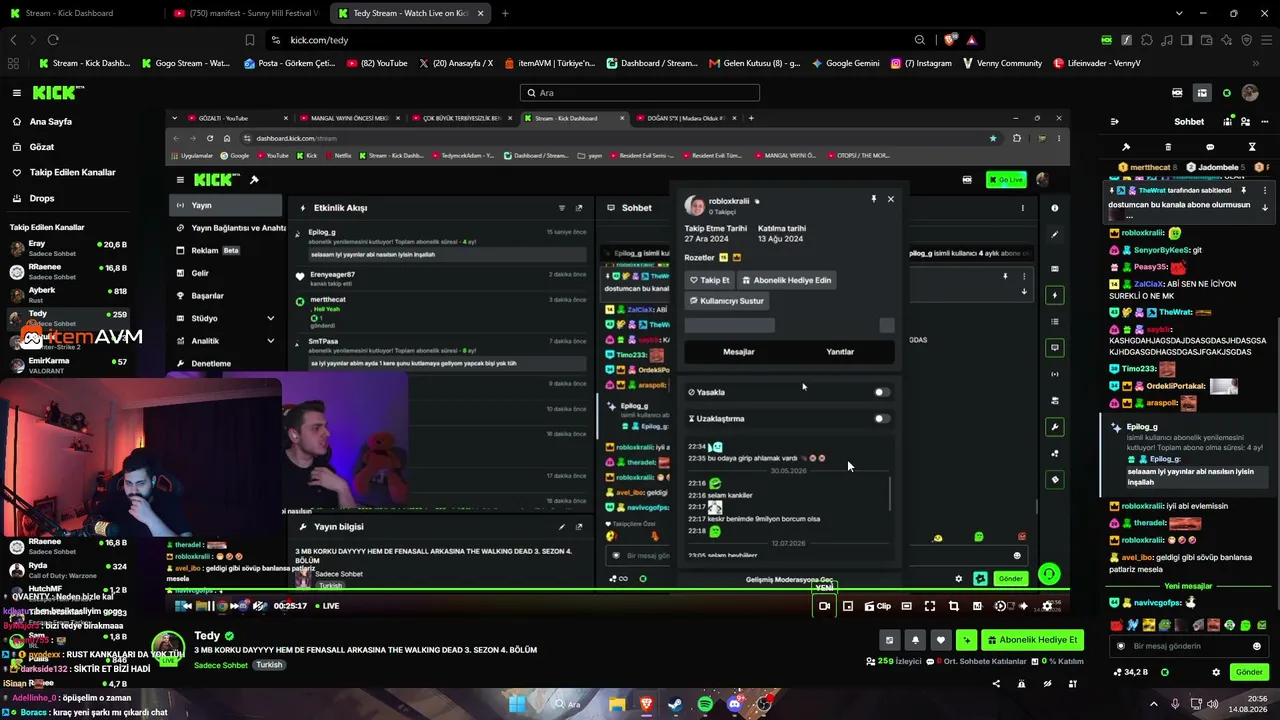The image size is (1280, 720).
Task: Open a new browser tab
Action: (505, 13)
